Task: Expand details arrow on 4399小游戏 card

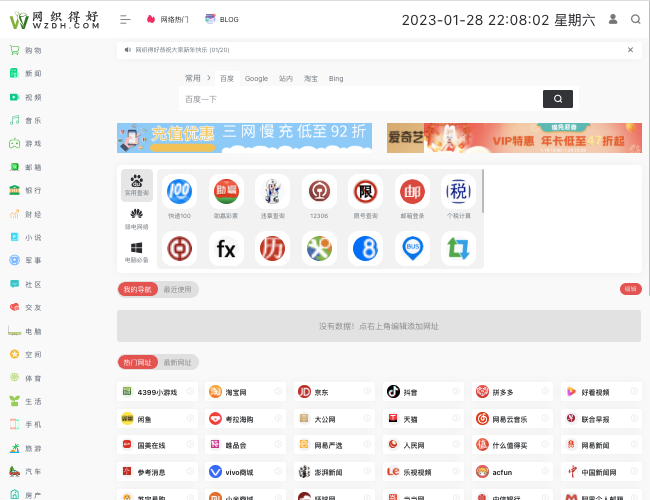Action: click(190, 391)
